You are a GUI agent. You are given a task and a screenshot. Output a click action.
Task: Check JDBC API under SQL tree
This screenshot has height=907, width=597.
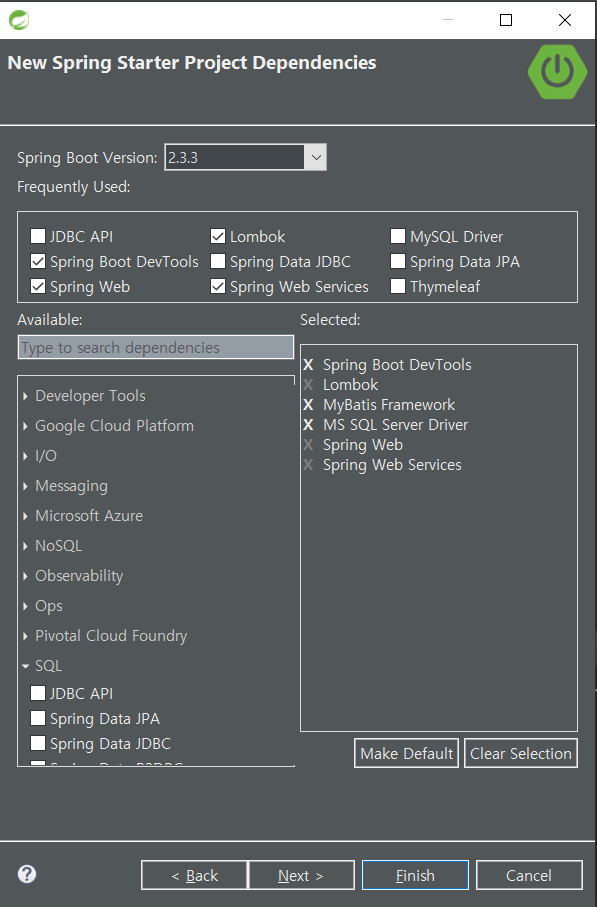coord(38,693)
